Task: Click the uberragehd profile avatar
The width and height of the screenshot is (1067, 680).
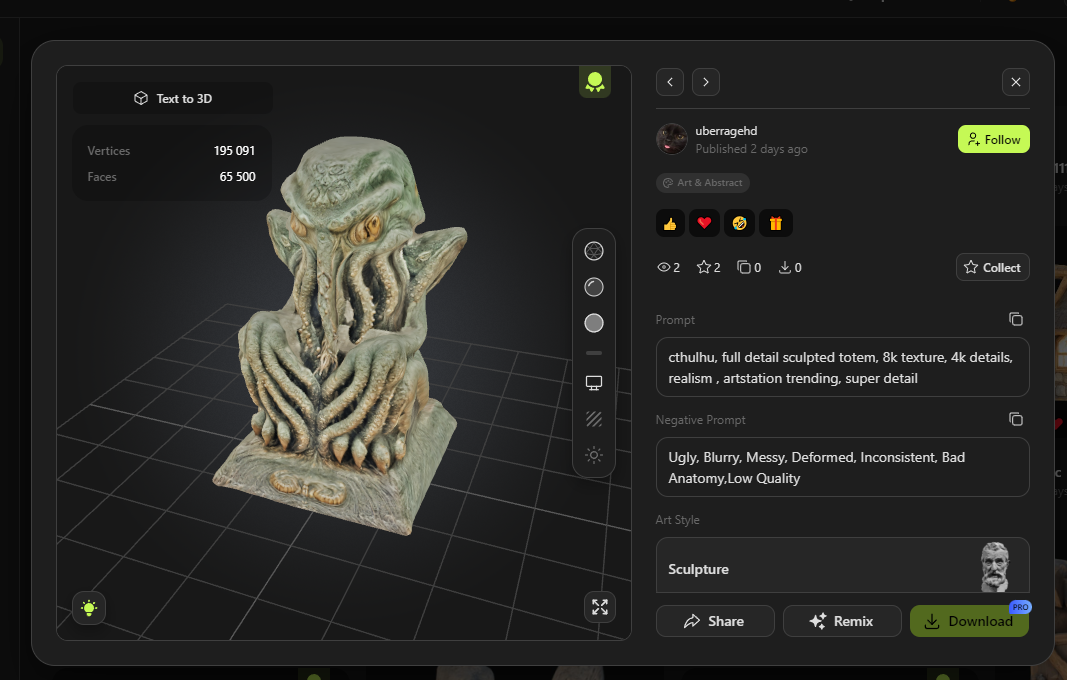Action: point(672,140)
